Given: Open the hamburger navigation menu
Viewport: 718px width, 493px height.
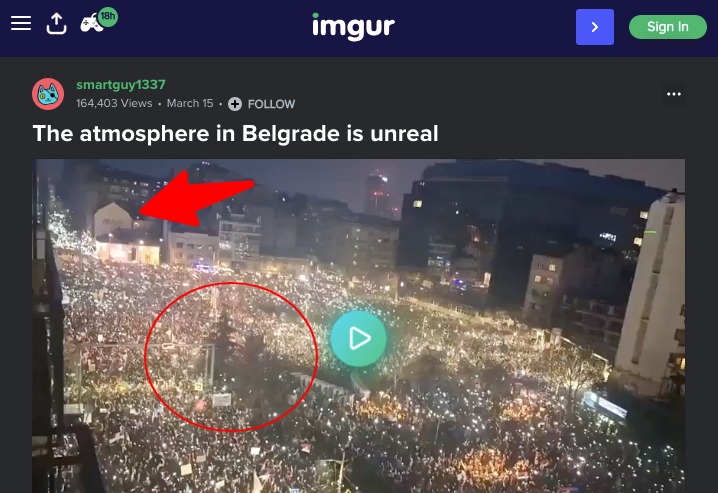Looking at the screenshot, I should click(x=21, y=23).
